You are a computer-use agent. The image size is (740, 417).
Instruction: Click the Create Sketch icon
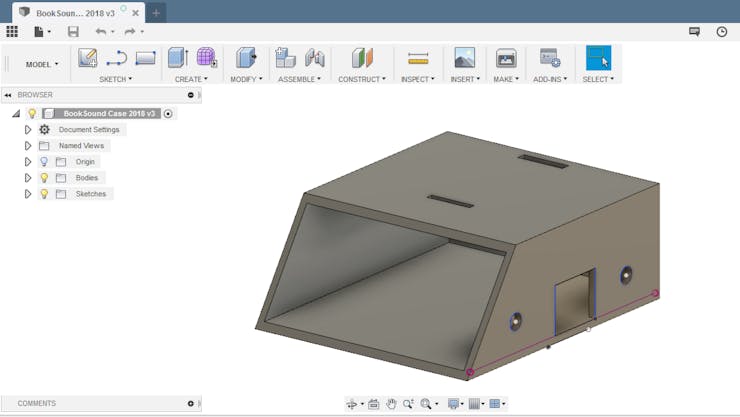point(88,58)
